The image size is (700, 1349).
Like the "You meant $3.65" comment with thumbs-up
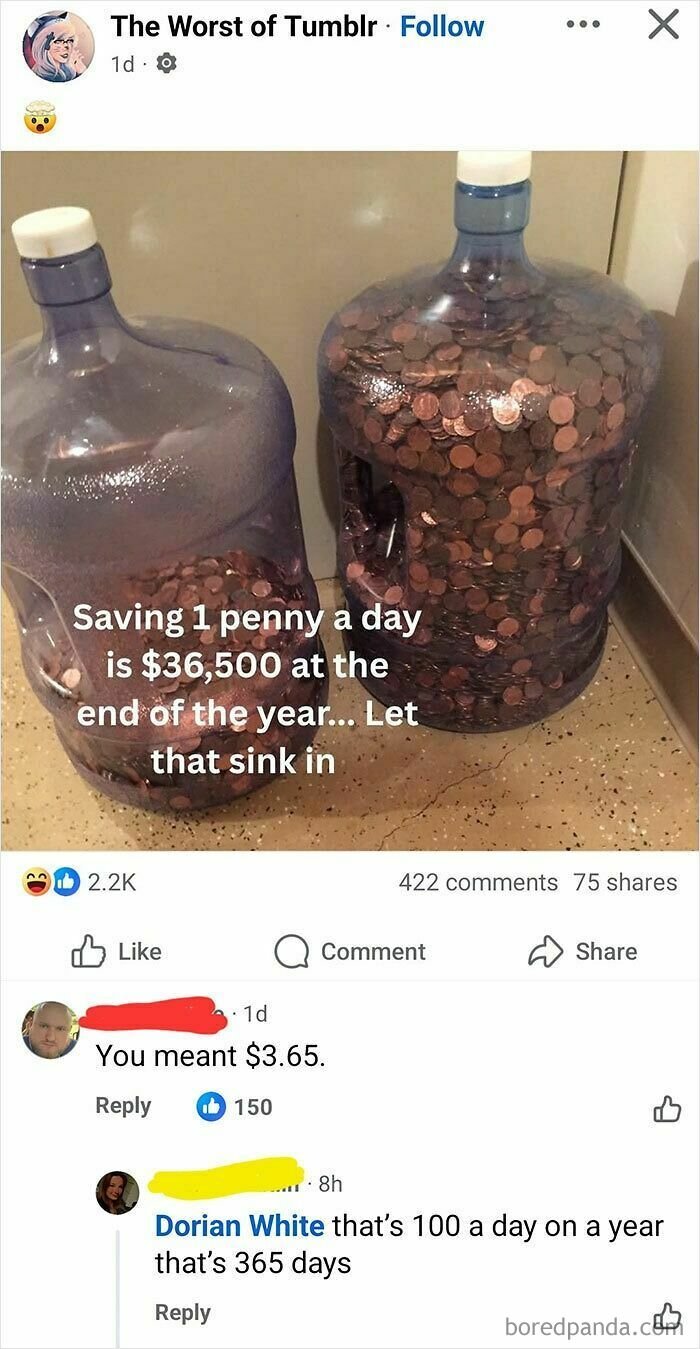coord(666,1107)
